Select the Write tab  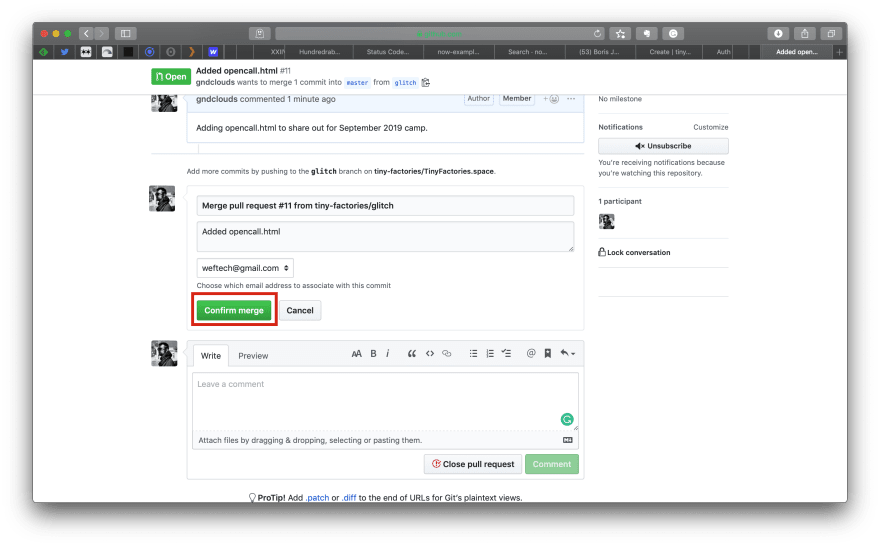(211, 356)
